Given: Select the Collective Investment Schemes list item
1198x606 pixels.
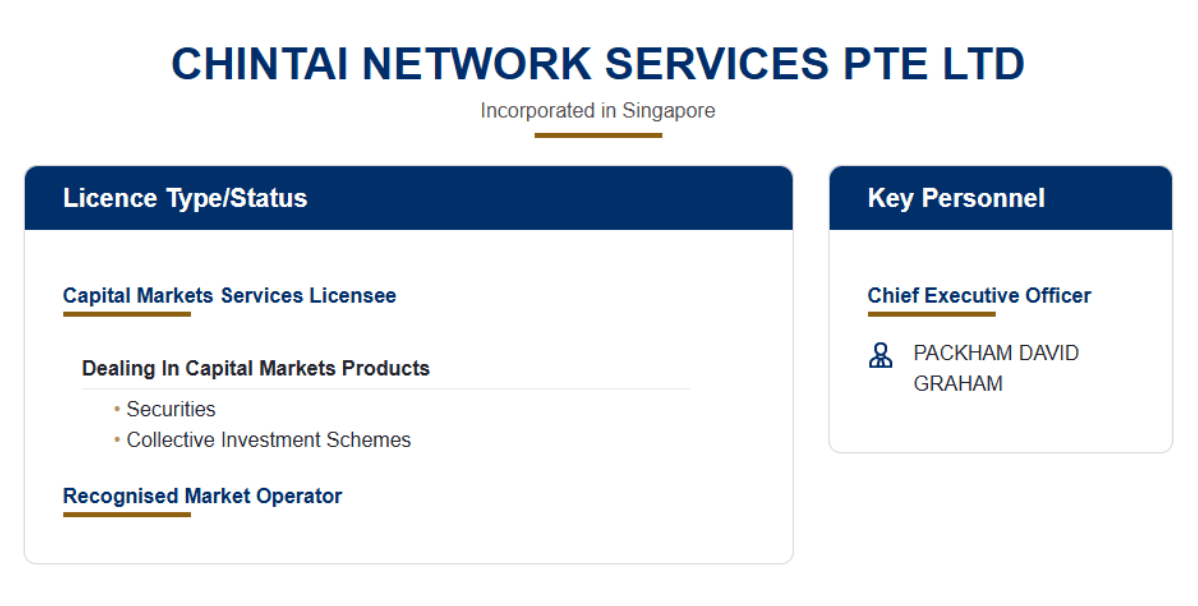Looking at the screenshot, I should (x=268, y=440).
